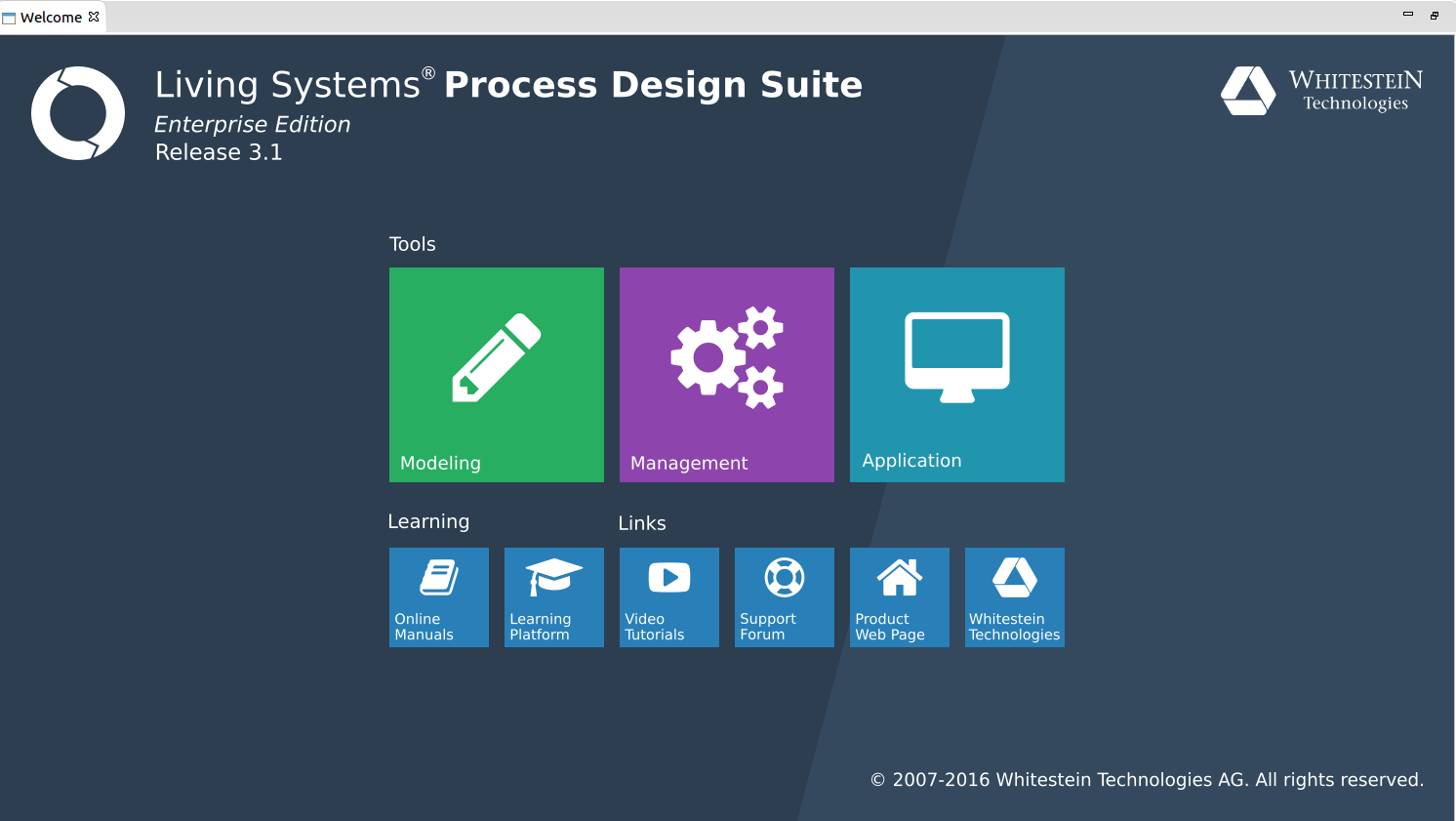Click the Living Systems circular logo
This screenshot has height=821, width=1456.
(78, 113)
